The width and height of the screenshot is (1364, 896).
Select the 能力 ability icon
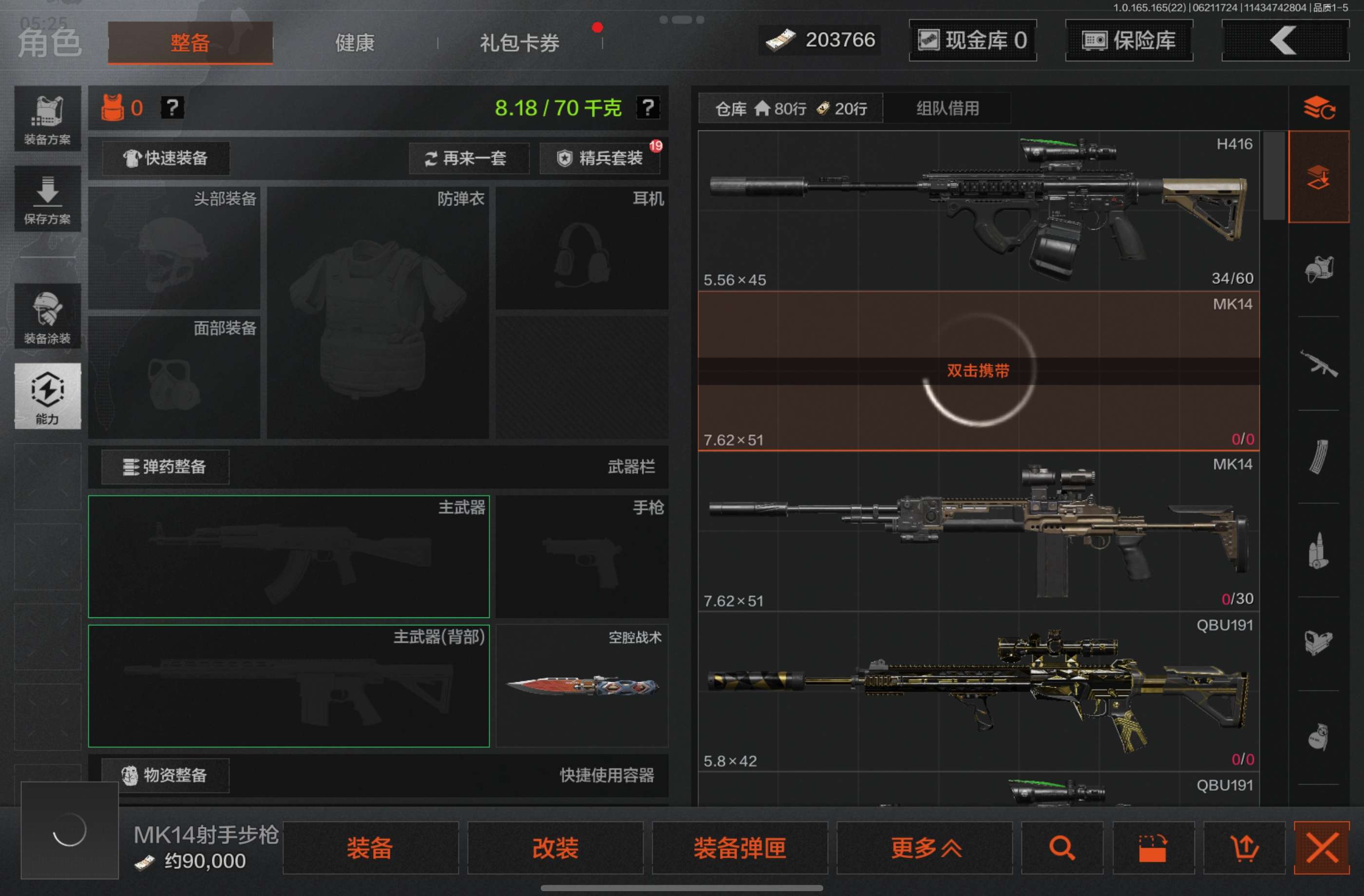click(x=48, y=396)
